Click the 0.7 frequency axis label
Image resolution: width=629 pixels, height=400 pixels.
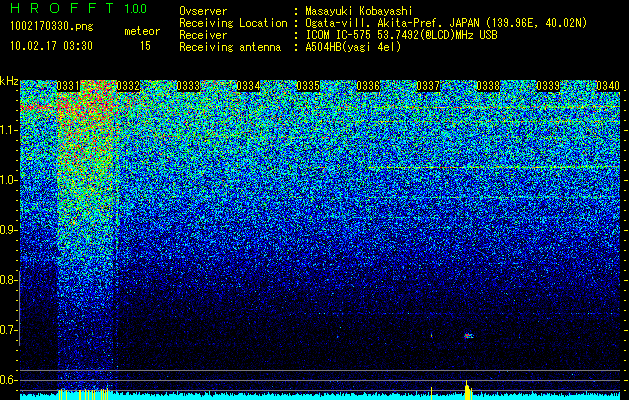(8, 330)
